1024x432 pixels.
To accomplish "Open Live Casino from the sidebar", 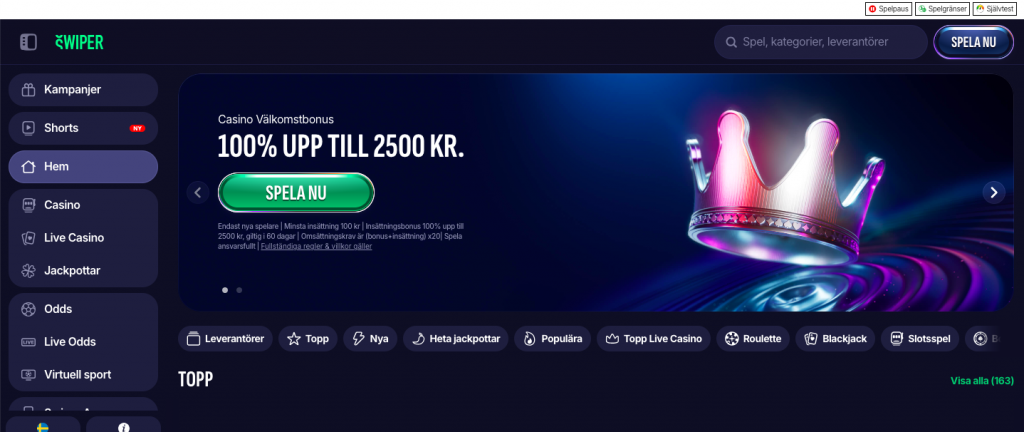I will [83, 238].
